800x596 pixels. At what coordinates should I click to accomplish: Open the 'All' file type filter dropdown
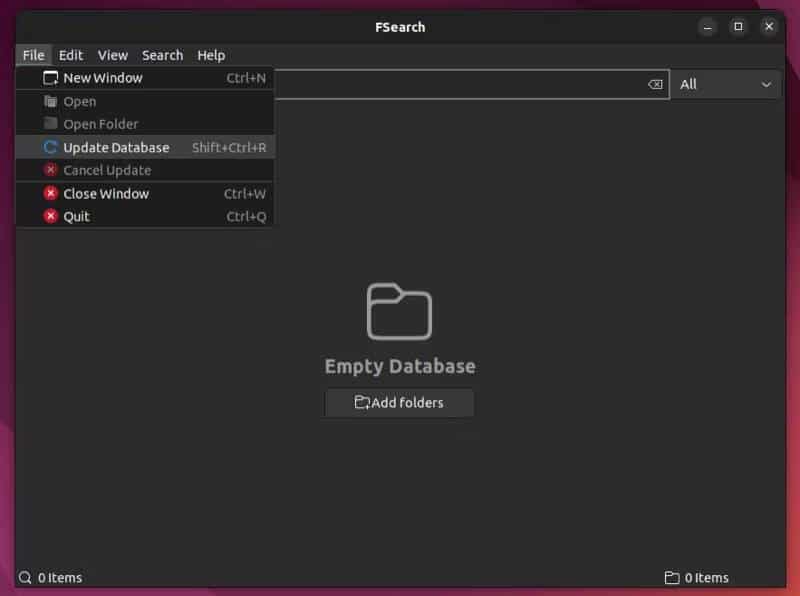[x=726, y=84]
